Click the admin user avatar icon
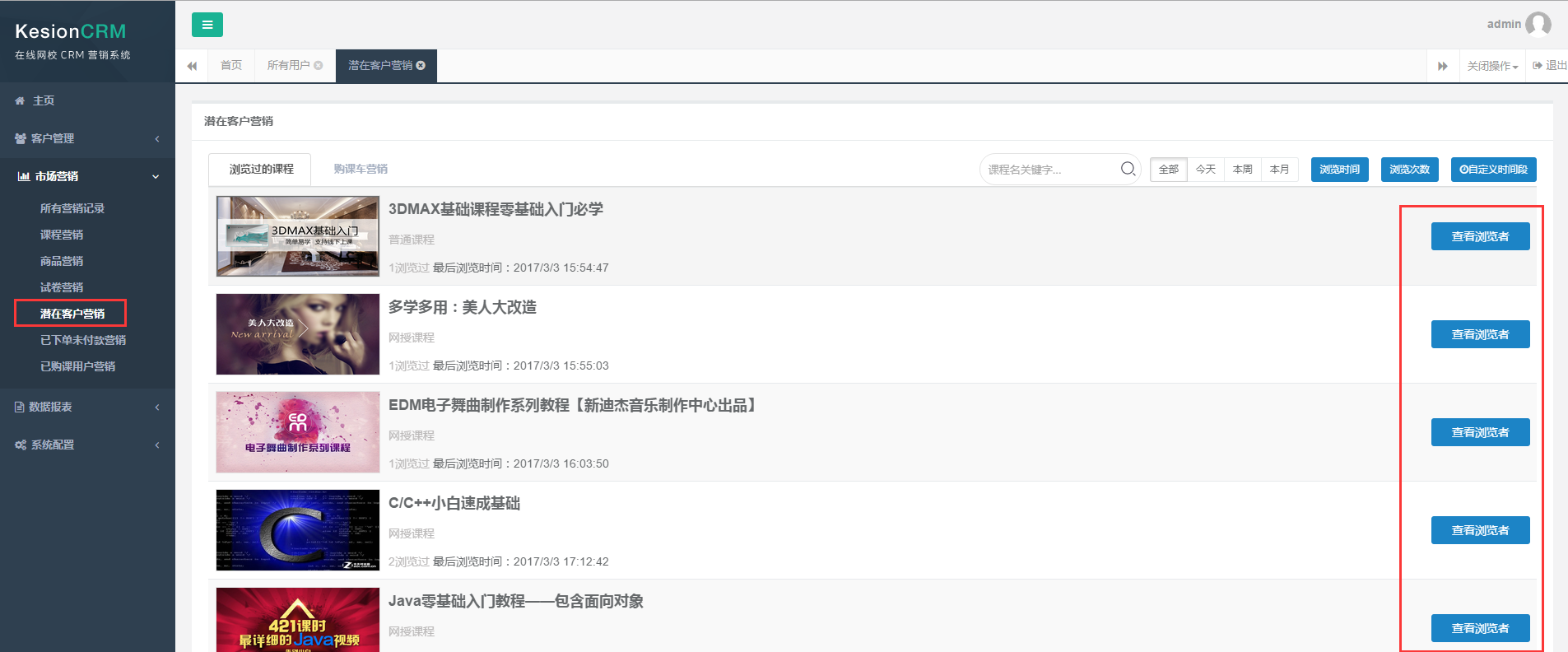The image size is (1568, 652). coord(1538,25)
